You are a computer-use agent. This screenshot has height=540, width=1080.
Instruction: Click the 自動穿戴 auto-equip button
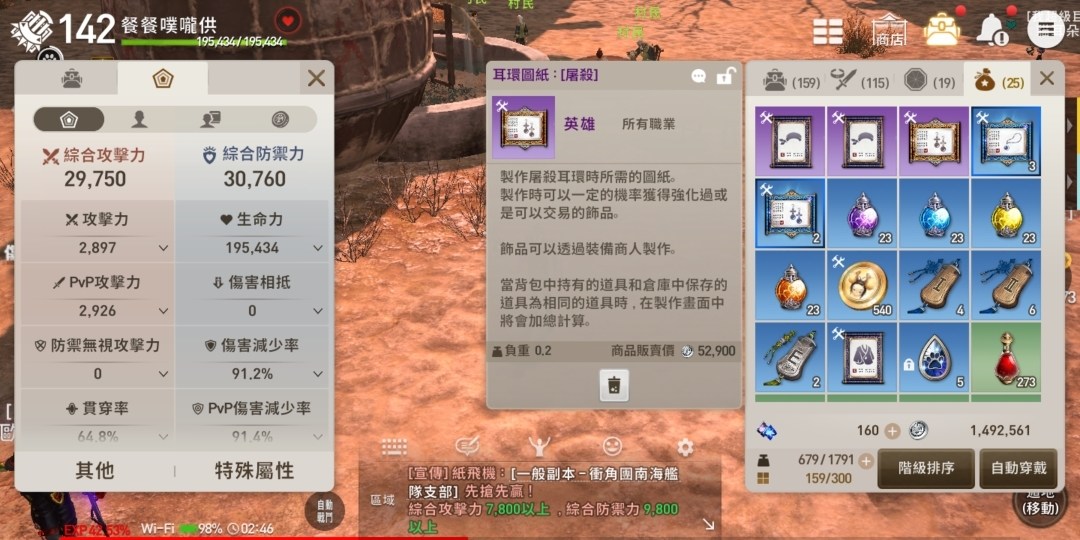tap(1018, 468)
